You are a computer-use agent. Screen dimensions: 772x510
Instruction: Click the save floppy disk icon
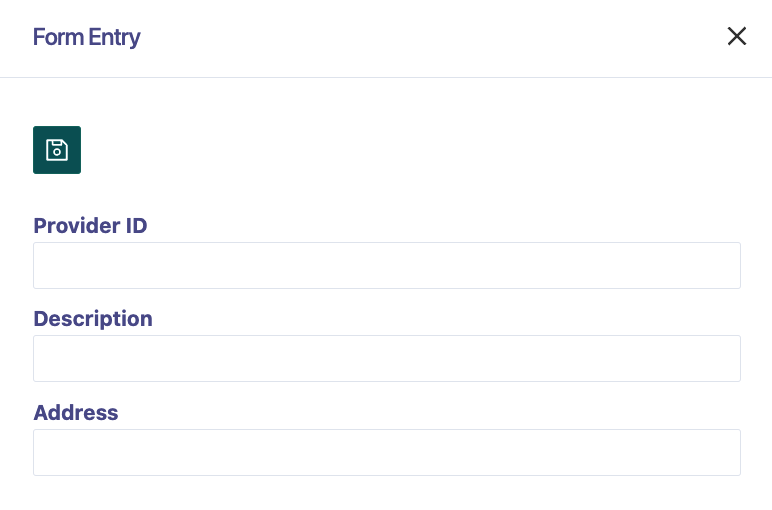(57, 150)
